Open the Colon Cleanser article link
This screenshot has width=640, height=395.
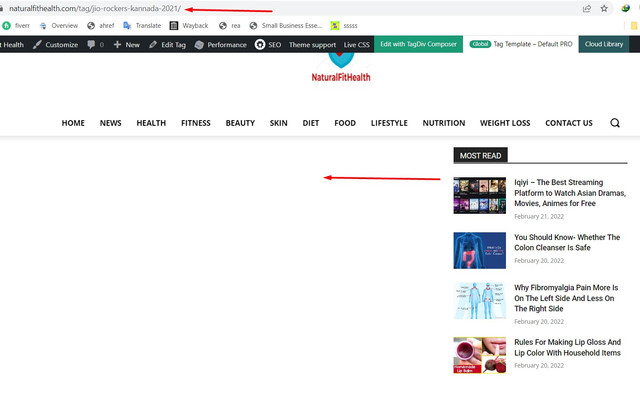tap(567, 242)
